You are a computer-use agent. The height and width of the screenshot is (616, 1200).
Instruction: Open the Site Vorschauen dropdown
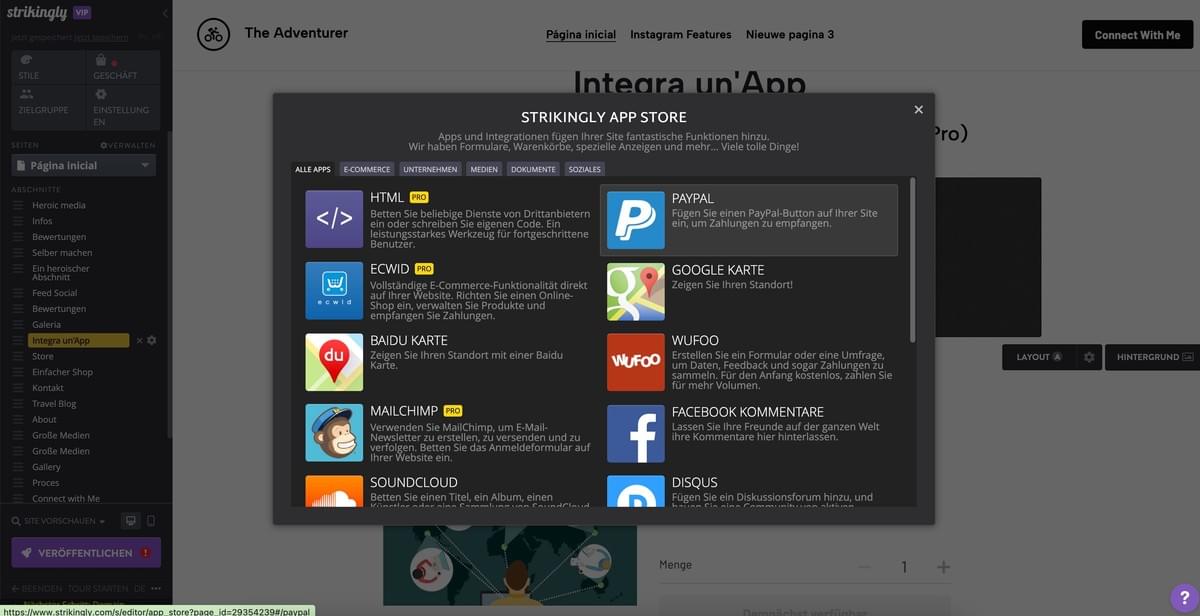tap(58, 521)
